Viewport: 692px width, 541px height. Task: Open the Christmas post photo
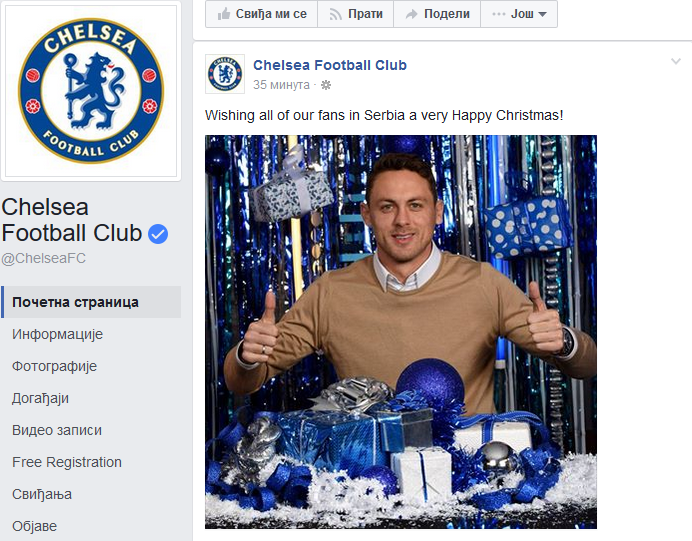click(400, 331)
